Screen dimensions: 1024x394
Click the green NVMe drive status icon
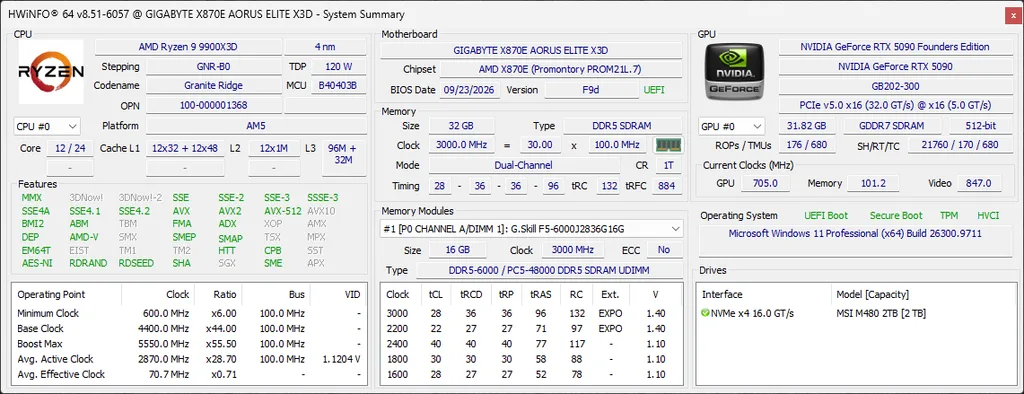[705, 314]
